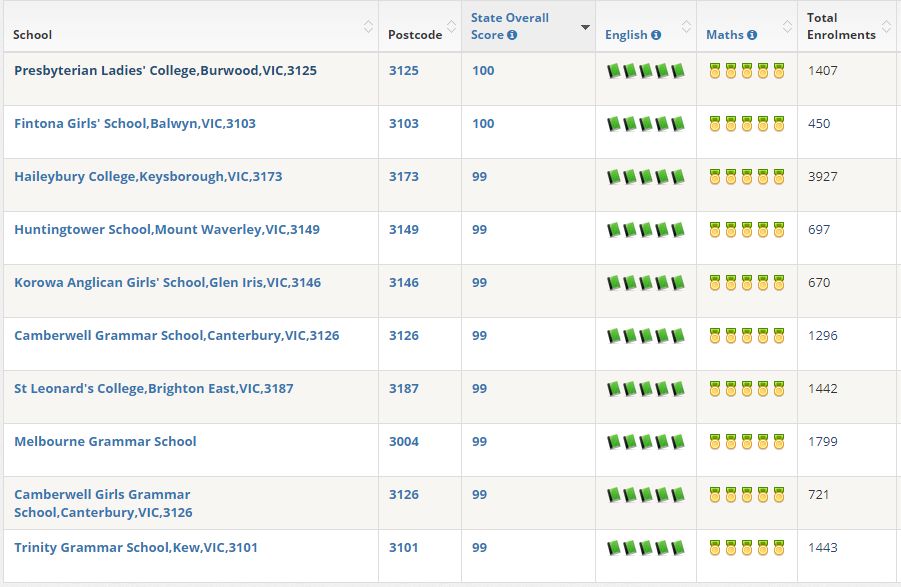Click English book rating for St Leonard's College
Screen dimensions: 901x587
(646, 389)
